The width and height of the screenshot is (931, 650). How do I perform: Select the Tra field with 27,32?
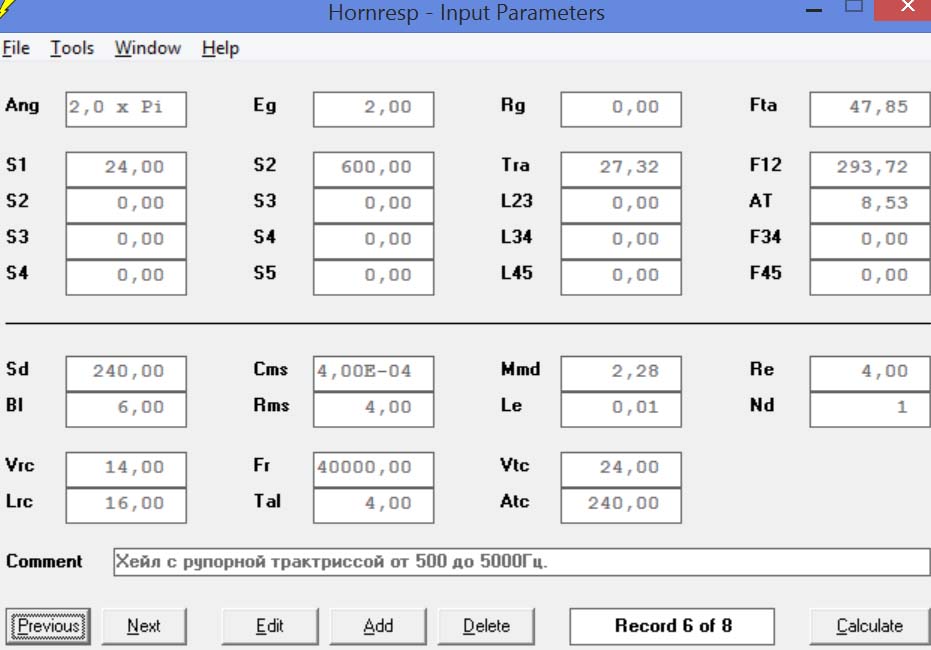click(621, 169)
